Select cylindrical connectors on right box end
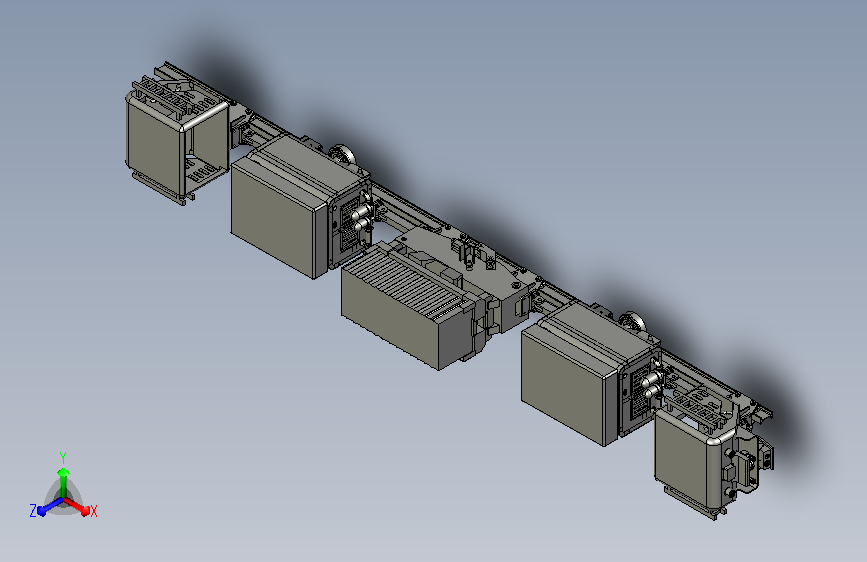This screenshot has width=867, height=562. 651,386
